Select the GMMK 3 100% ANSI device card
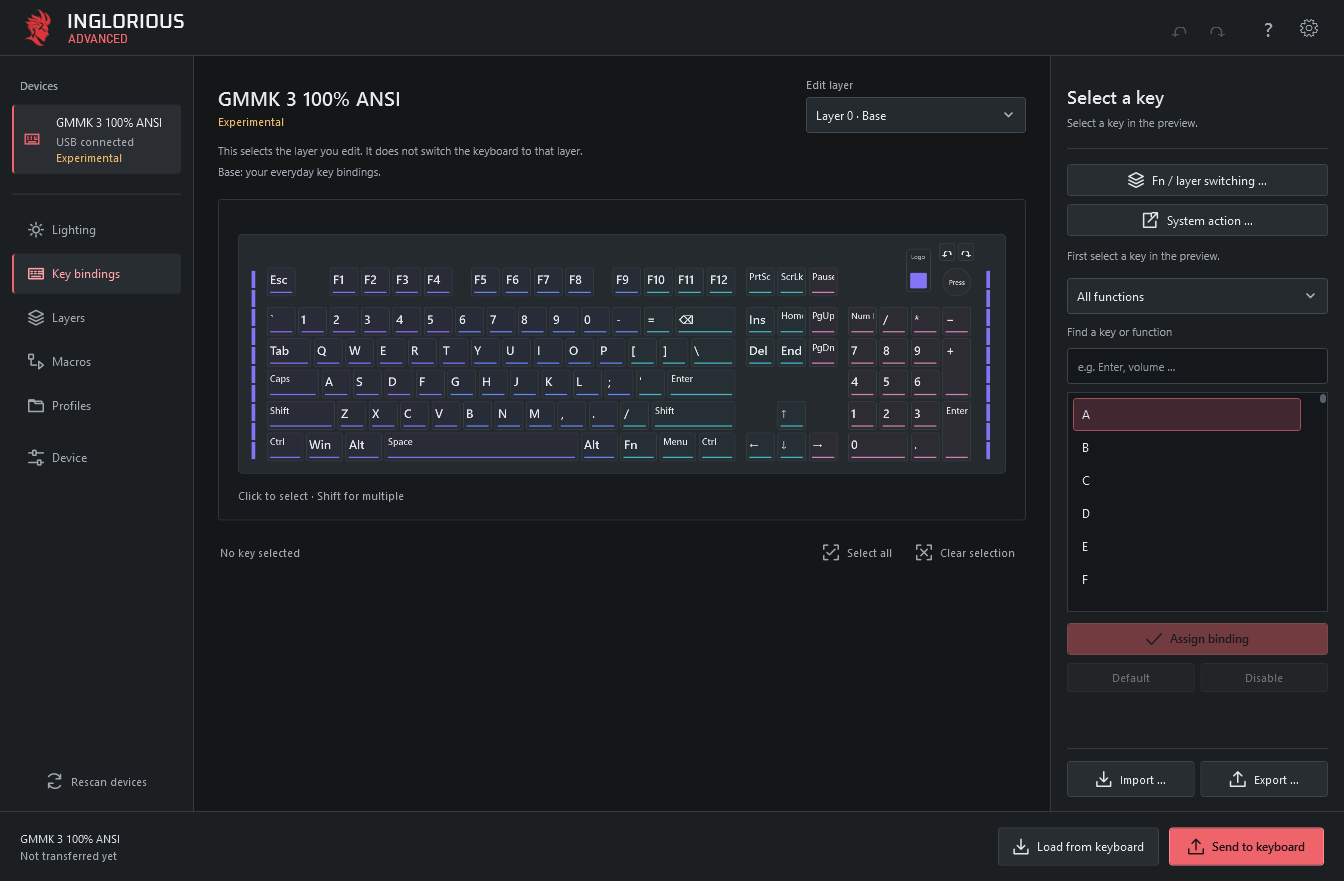This screenshot has height=881, width=1344. pos(97,139)
